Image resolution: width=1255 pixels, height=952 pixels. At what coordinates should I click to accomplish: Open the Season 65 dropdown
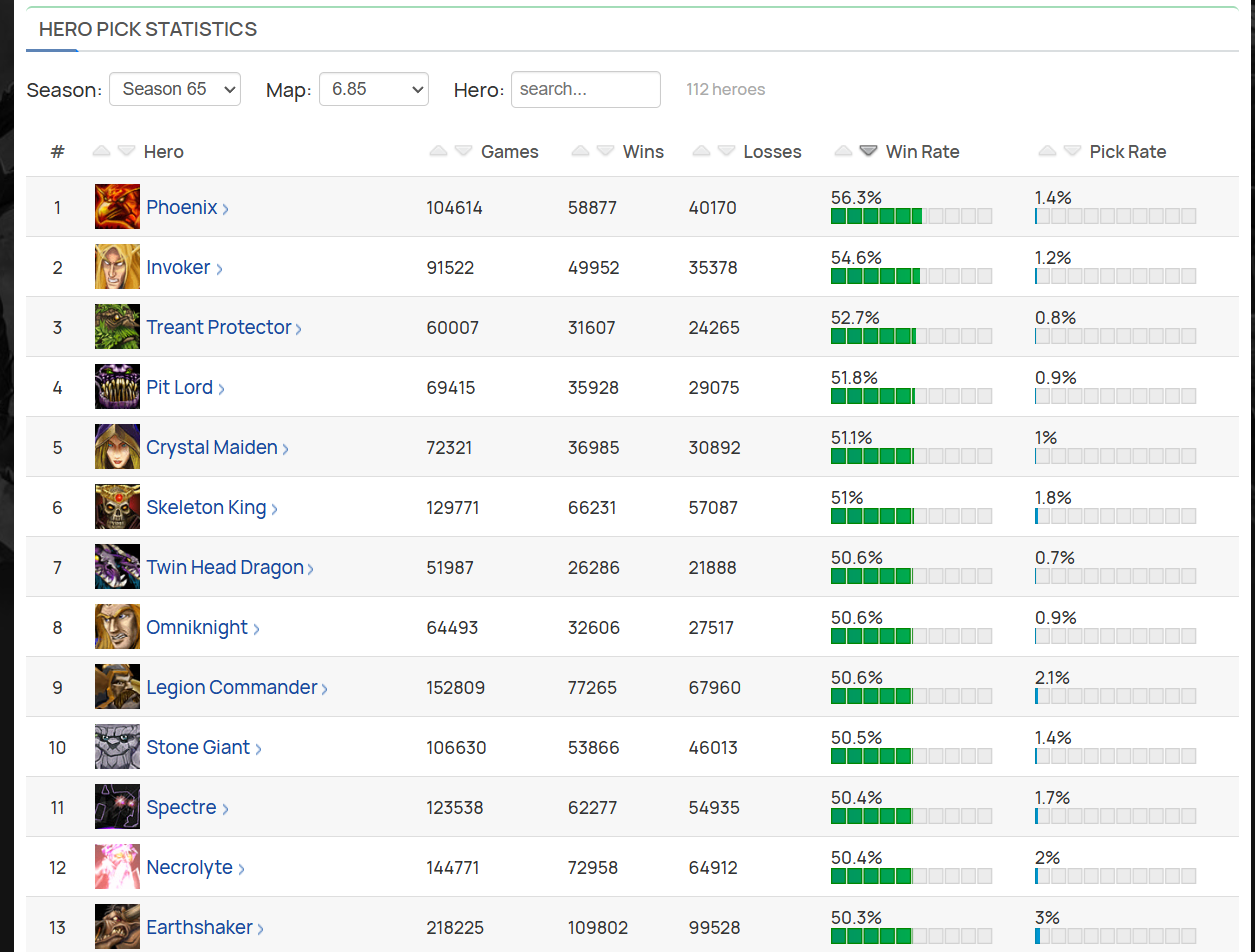175,89
